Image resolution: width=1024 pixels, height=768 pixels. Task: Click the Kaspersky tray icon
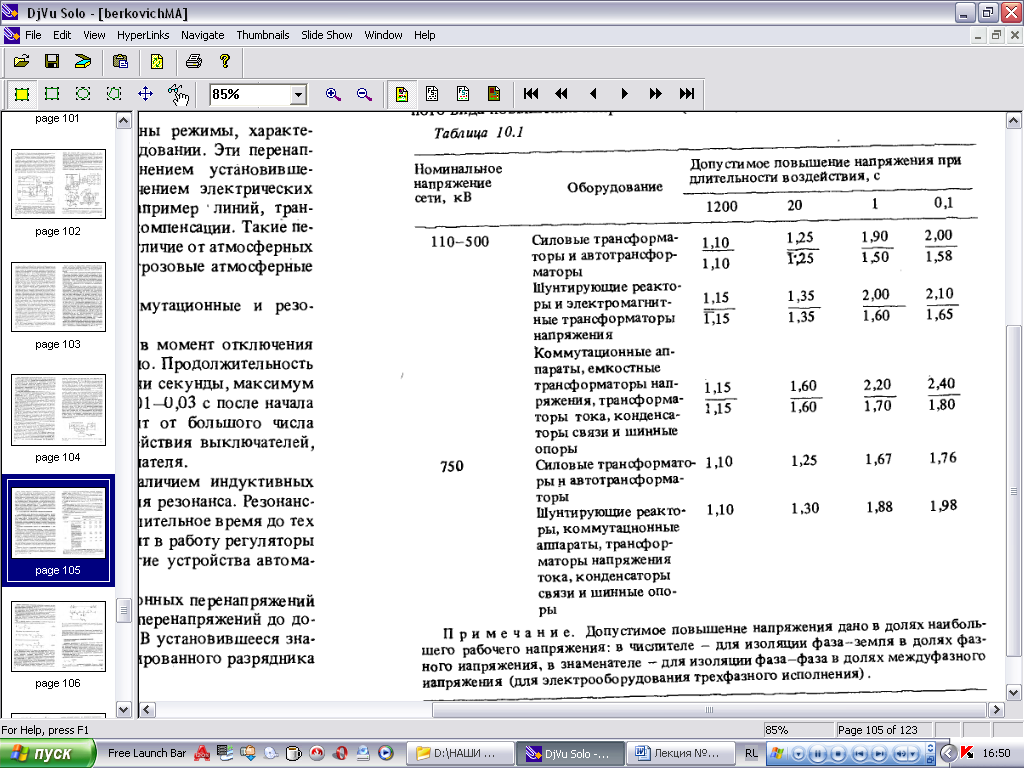(967, 753)
